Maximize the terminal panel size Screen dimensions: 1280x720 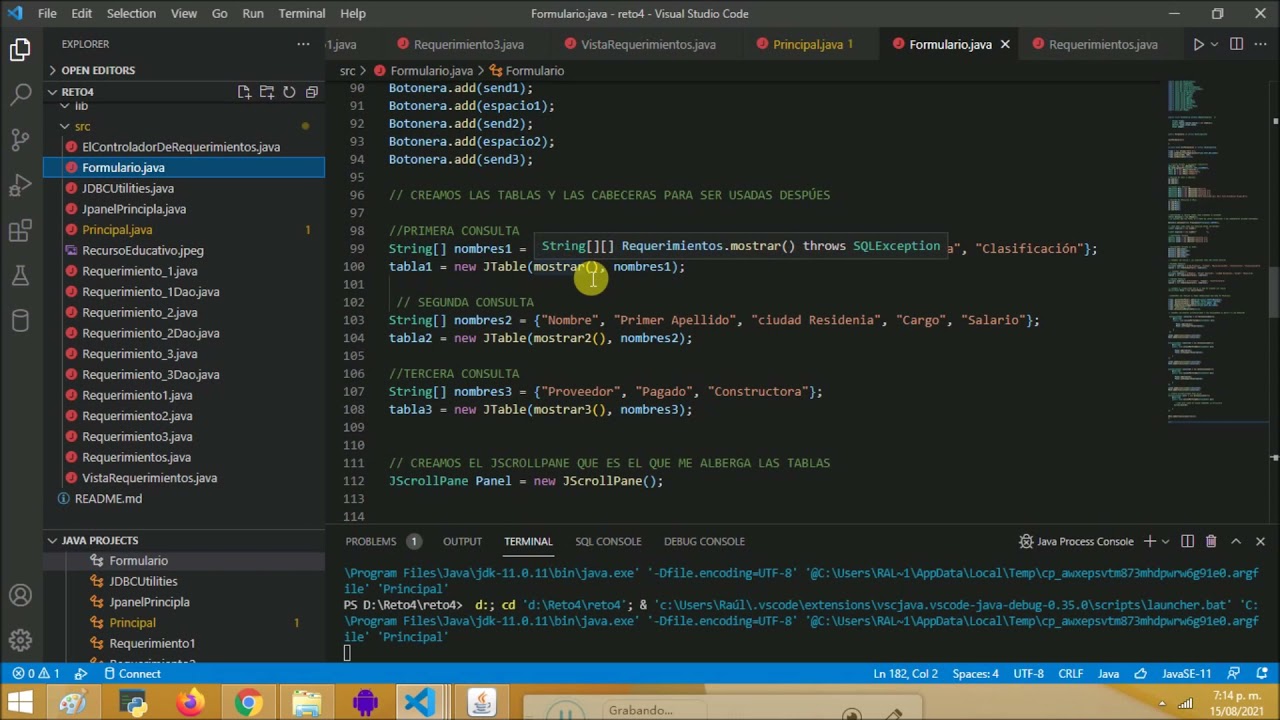click(x=1236, y=541)
